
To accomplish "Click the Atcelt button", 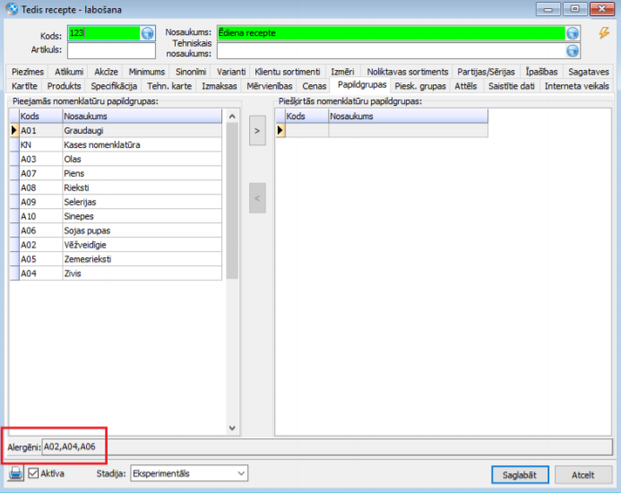I will (583, 475).
